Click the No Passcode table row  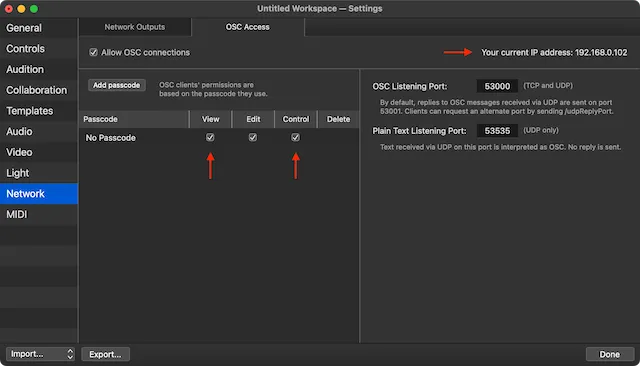219,138
